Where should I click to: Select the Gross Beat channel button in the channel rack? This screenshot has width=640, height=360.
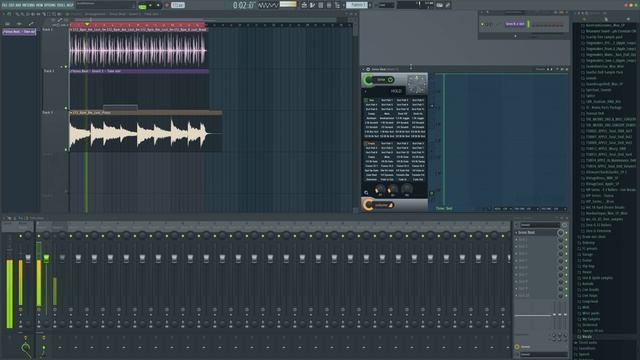coord(515,24)
